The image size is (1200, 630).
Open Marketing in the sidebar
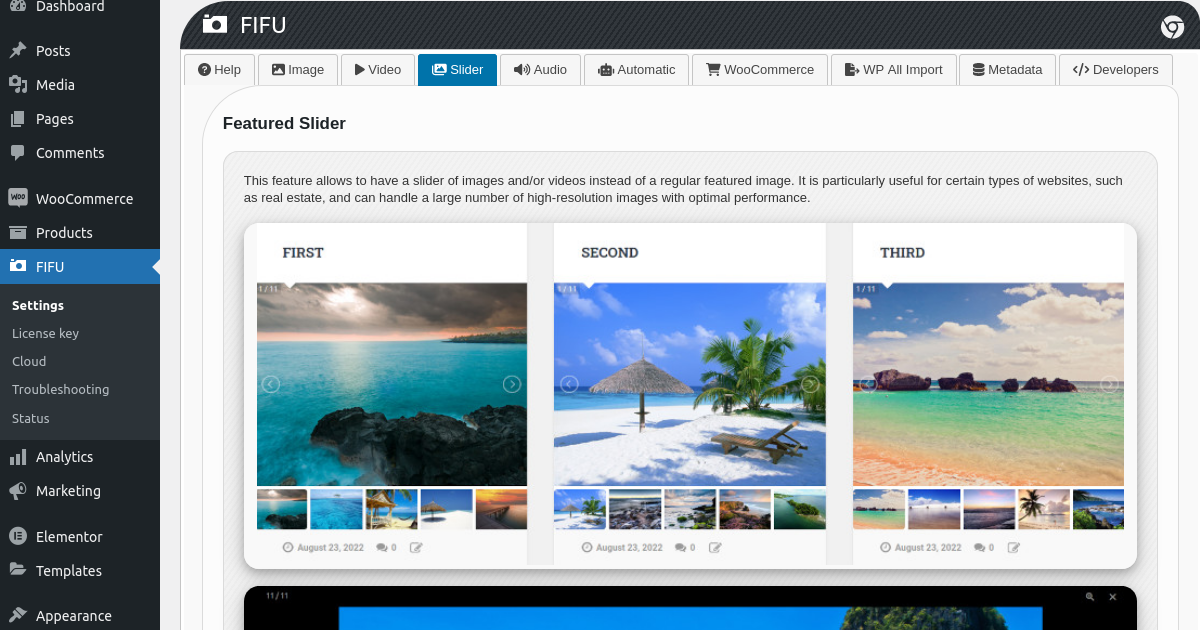pos(80,491)
